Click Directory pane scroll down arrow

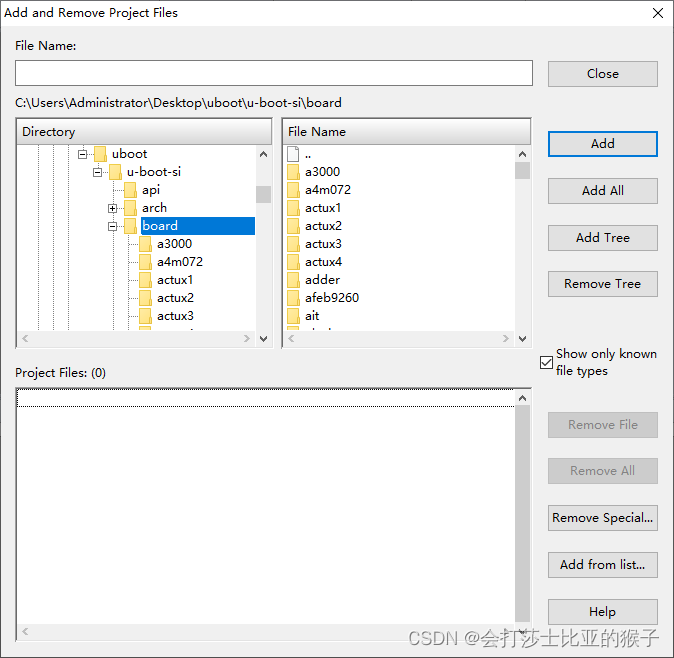[x=263, y=339]
